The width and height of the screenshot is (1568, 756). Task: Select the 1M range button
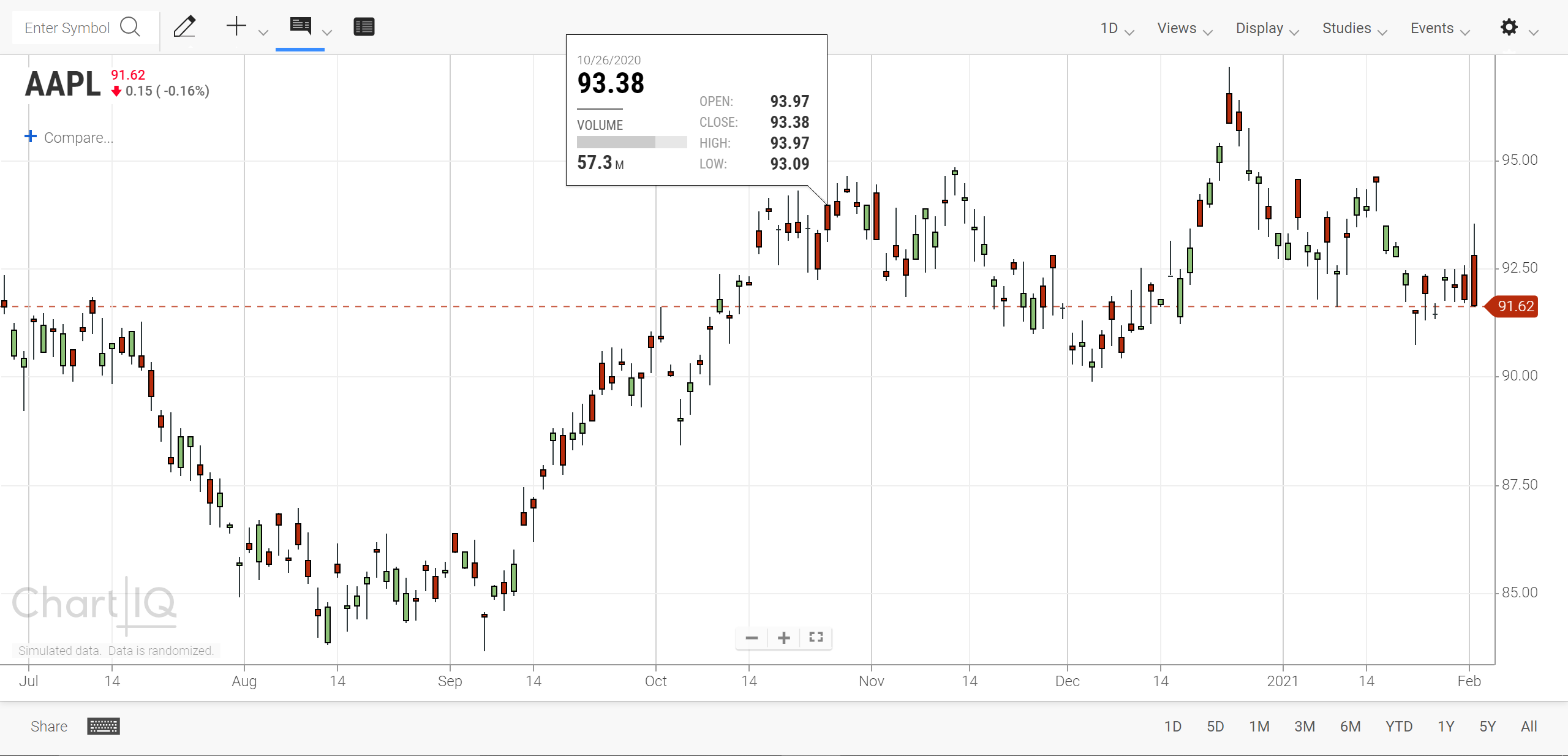[x=1259, y=727]
